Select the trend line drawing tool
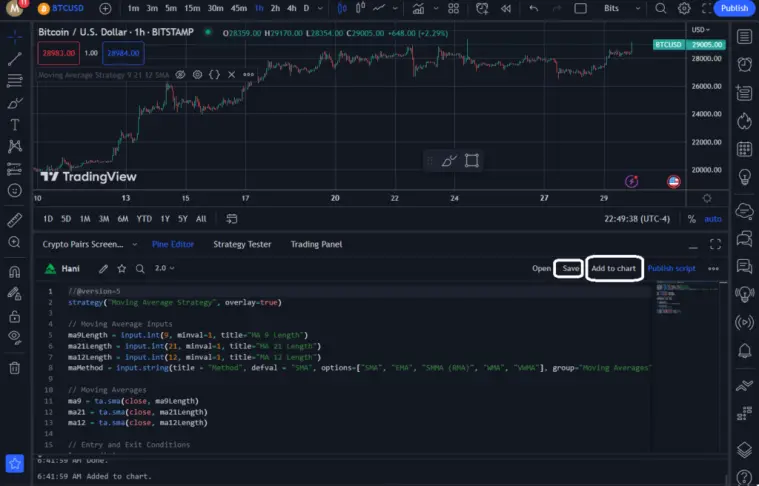This screenshot has height=486, width=759. click(15, 59)
